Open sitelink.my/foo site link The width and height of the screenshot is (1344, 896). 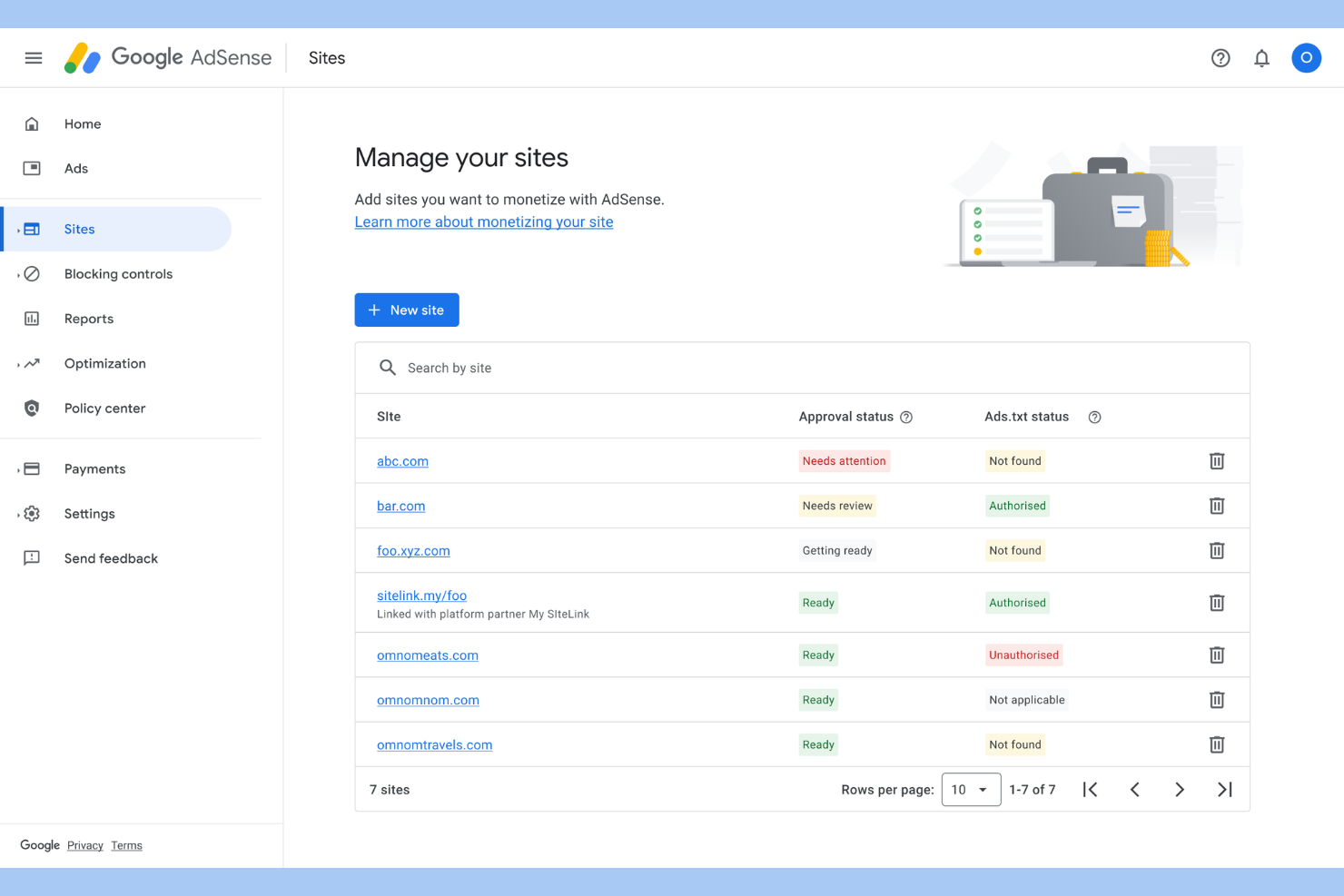421,596
